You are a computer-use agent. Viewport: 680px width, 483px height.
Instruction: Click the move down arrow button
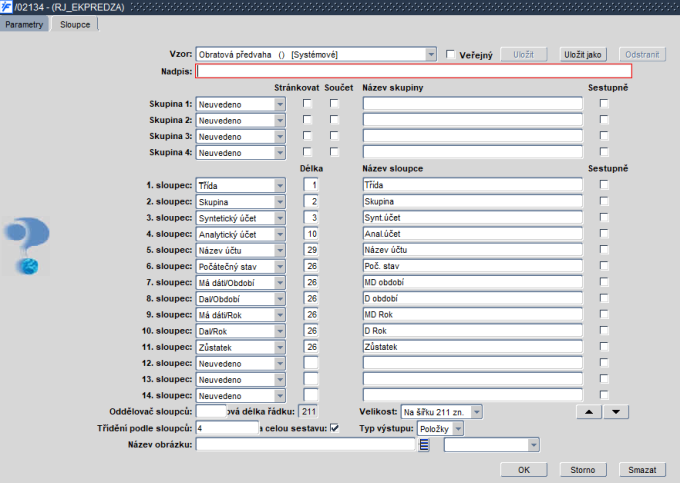click(615, 411)
